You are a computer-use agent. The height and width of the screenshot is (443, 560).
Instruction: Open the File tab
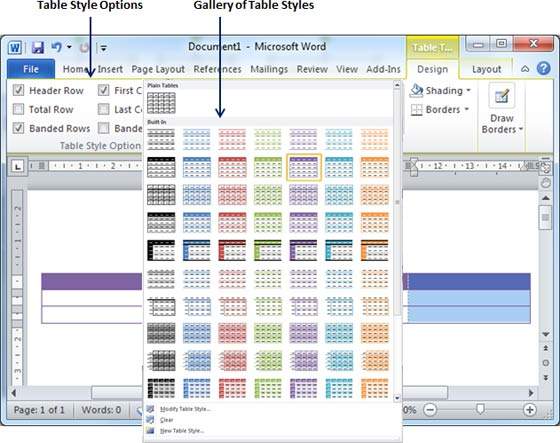pyautogui.click(x=31, y=69)
